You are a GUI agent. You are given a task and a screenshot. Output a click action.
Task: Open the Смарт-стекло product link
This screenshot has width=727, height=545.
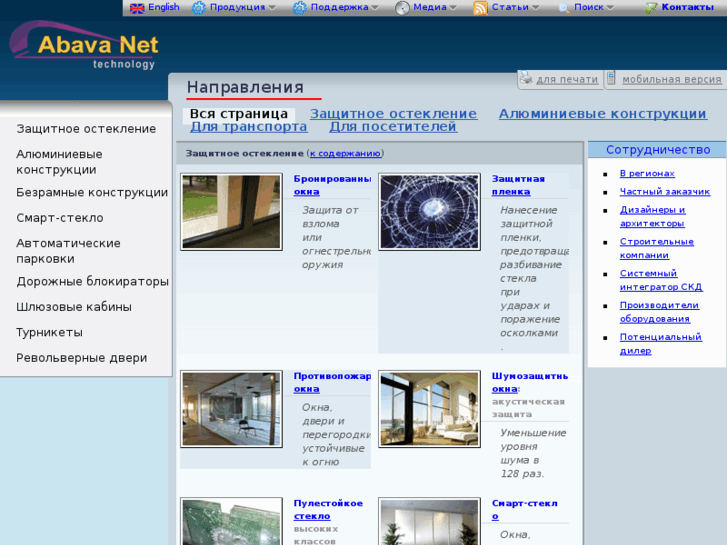pos(524,509)
